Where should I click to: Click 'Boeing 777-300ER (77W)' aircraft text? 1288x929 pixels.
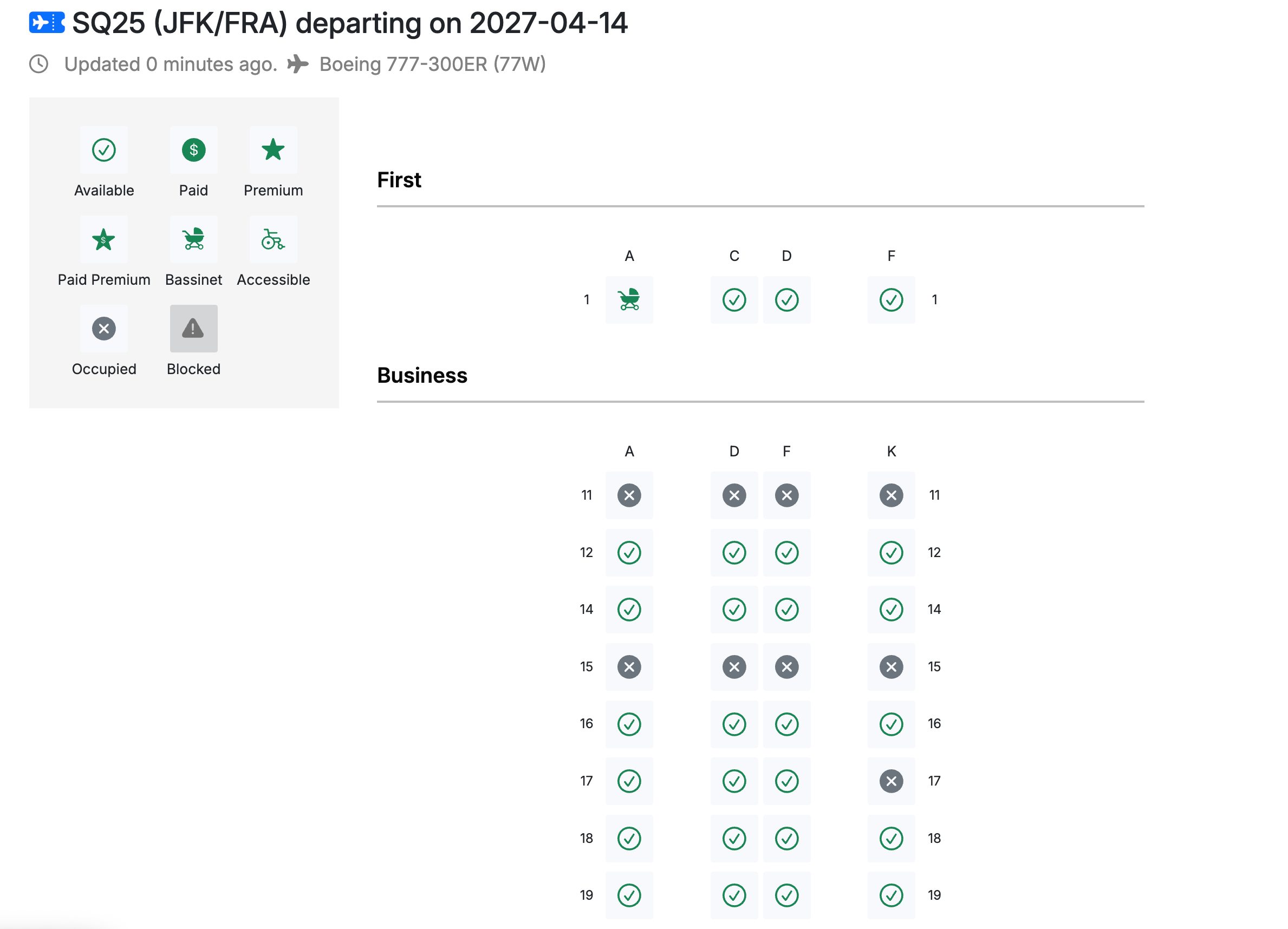pyautogui.click(x=433, y=65)
